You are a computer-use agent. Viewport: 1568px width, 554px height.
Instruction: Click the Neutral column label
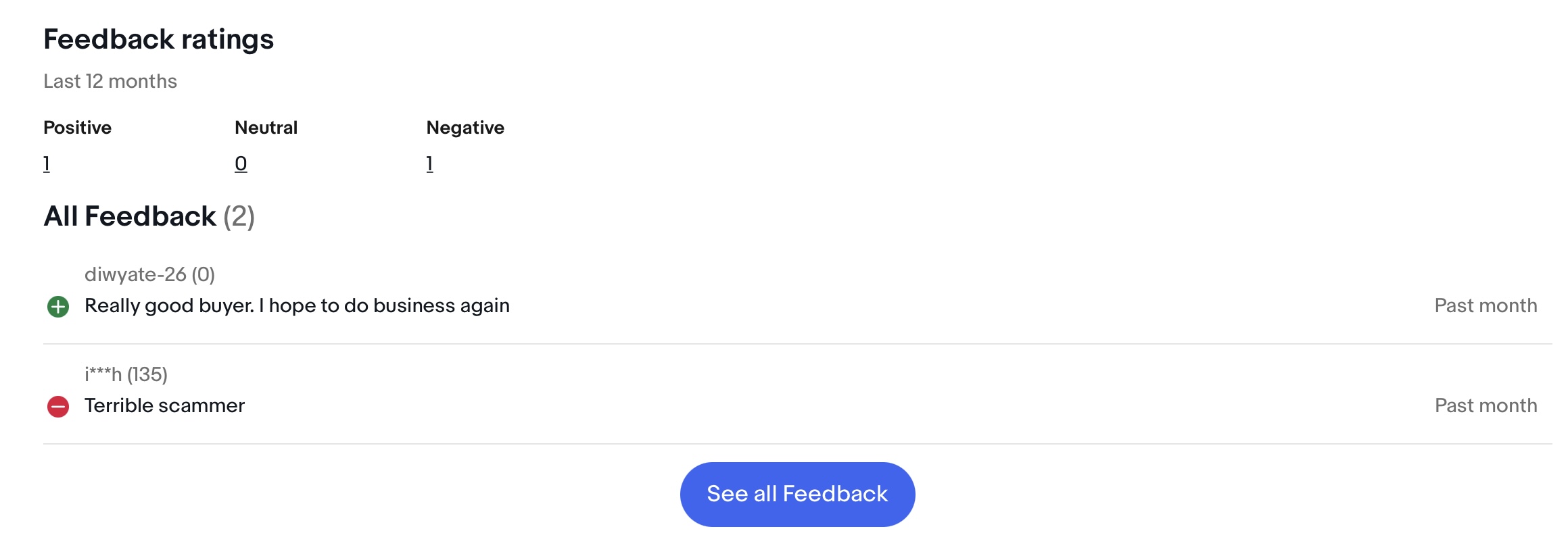point(266,128)
